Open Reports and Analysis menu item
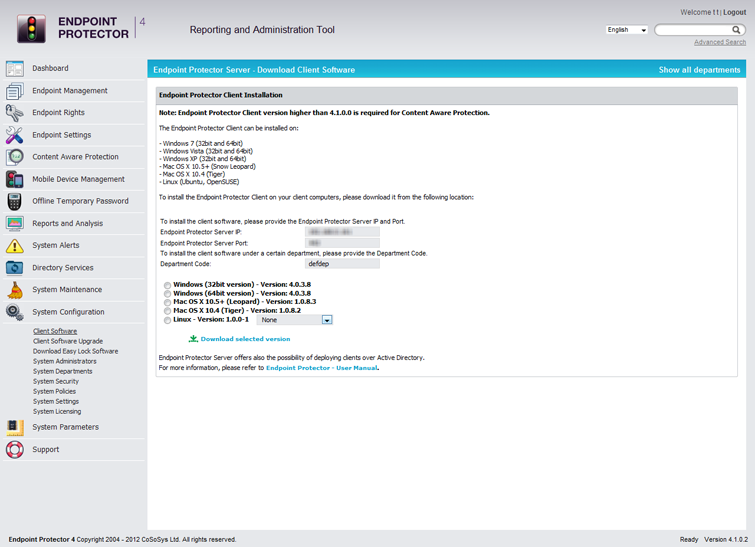This screenshot has width=755, height=547. coord(67,223)
